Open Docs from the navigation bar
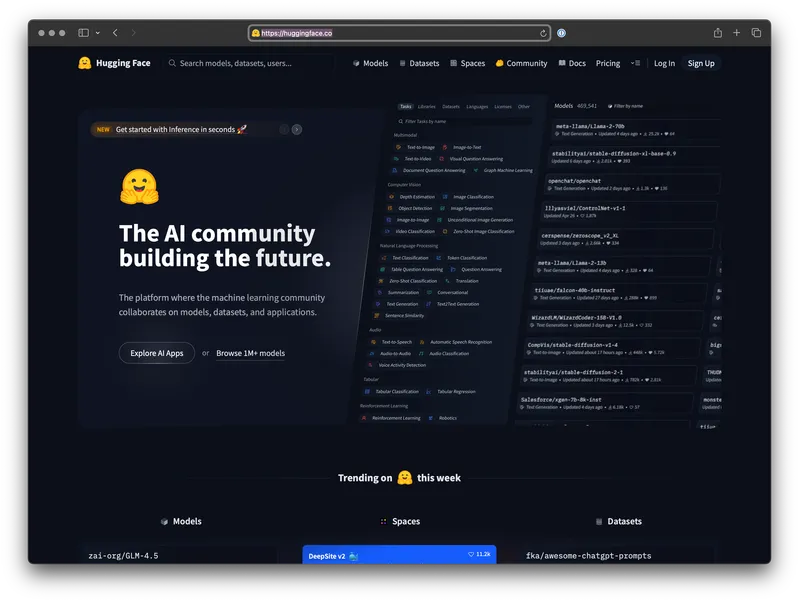The width and height of the screenshot is (800, 602). click(571, 63)
